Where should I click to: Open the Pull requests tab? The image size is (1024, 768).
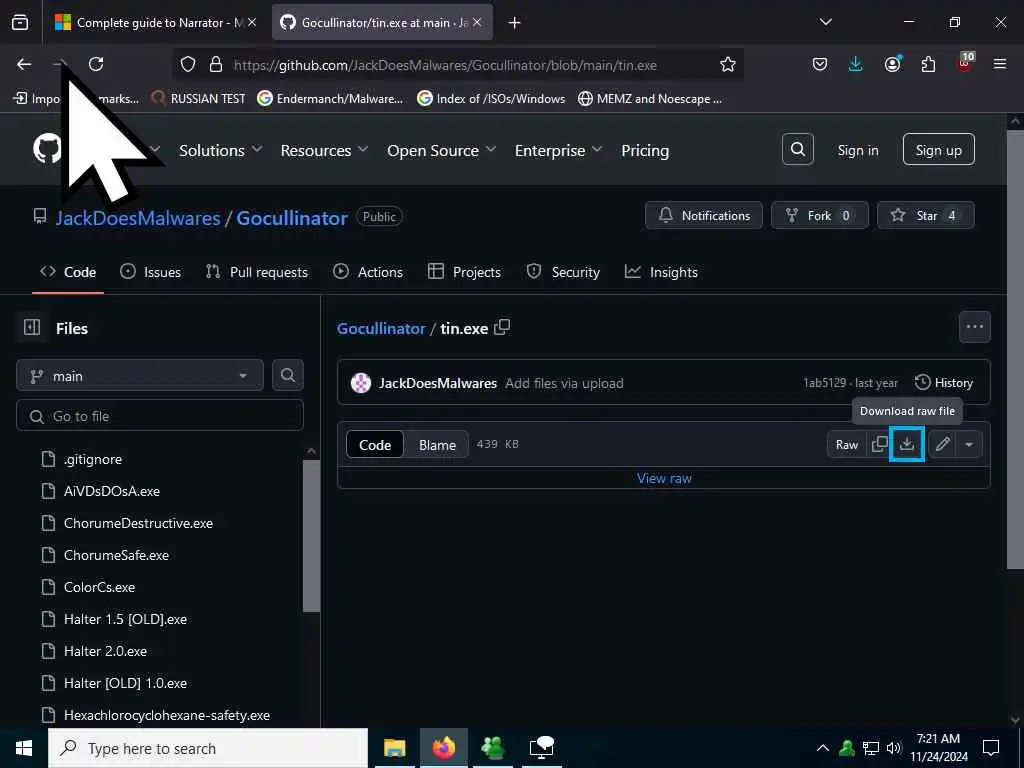257,272
